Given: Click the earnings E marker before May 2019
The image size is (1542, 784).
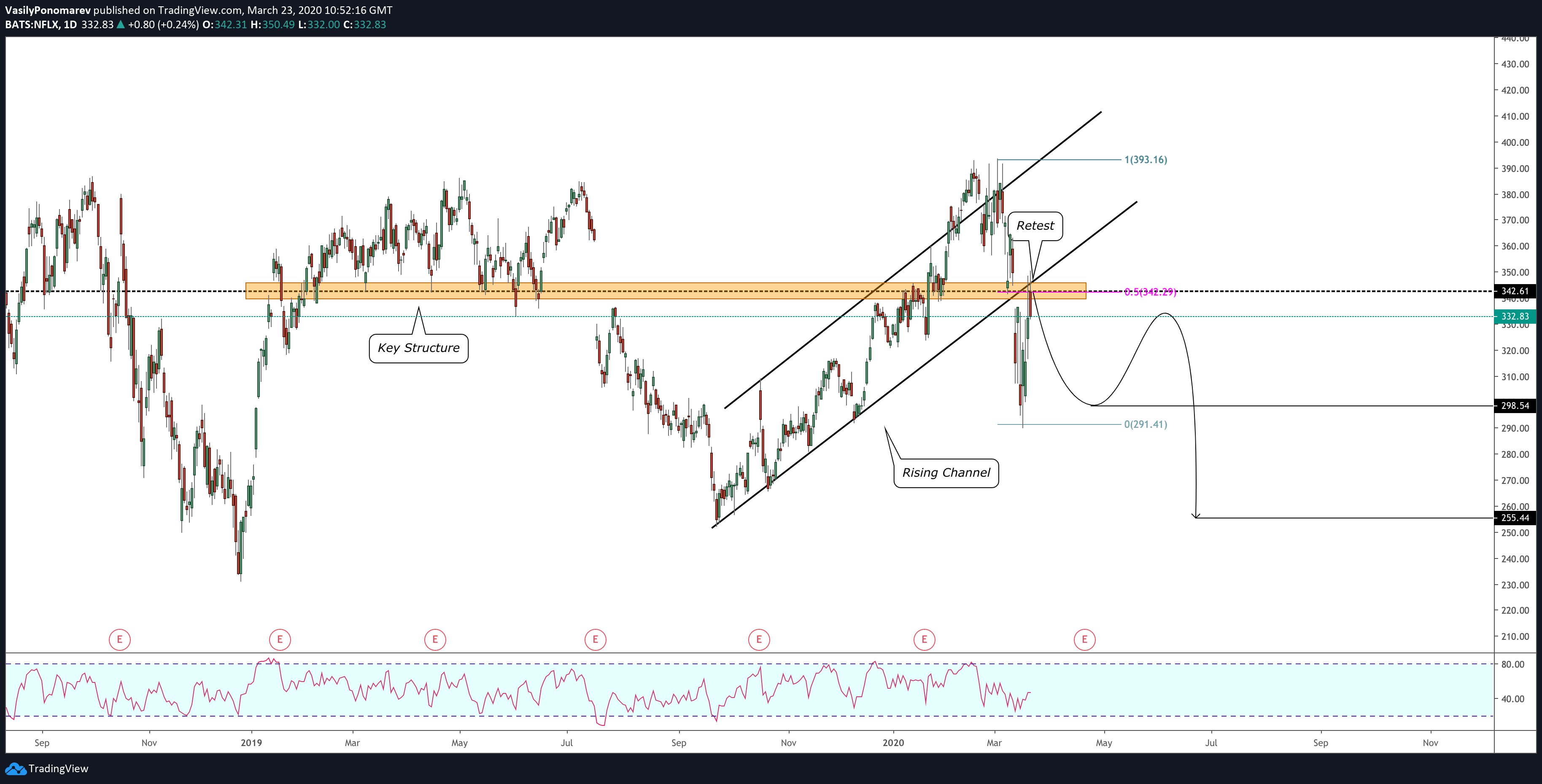Looking at the screenshot, I should pos(435,639).
